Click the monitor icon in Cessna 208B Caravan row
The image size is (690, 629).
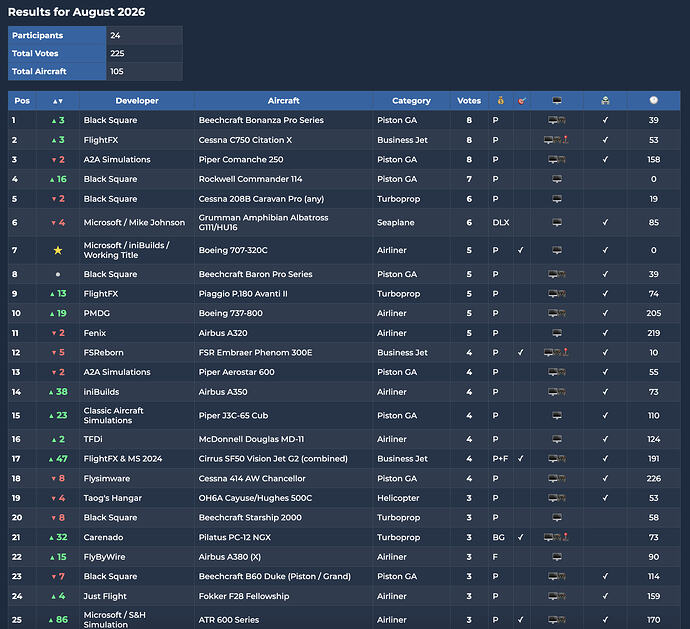point(557,199)
